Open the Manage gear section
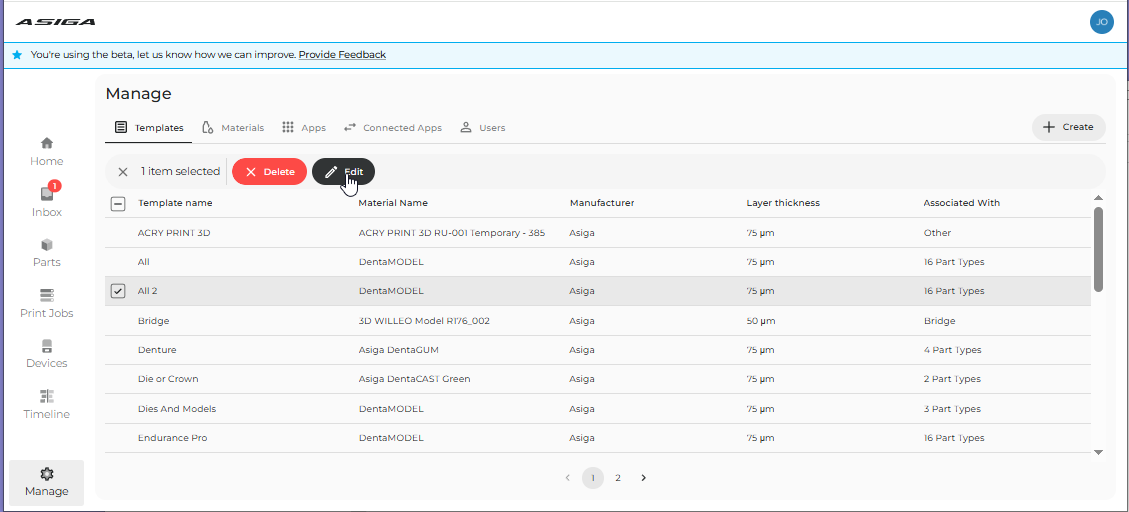 tap(47, 482)
